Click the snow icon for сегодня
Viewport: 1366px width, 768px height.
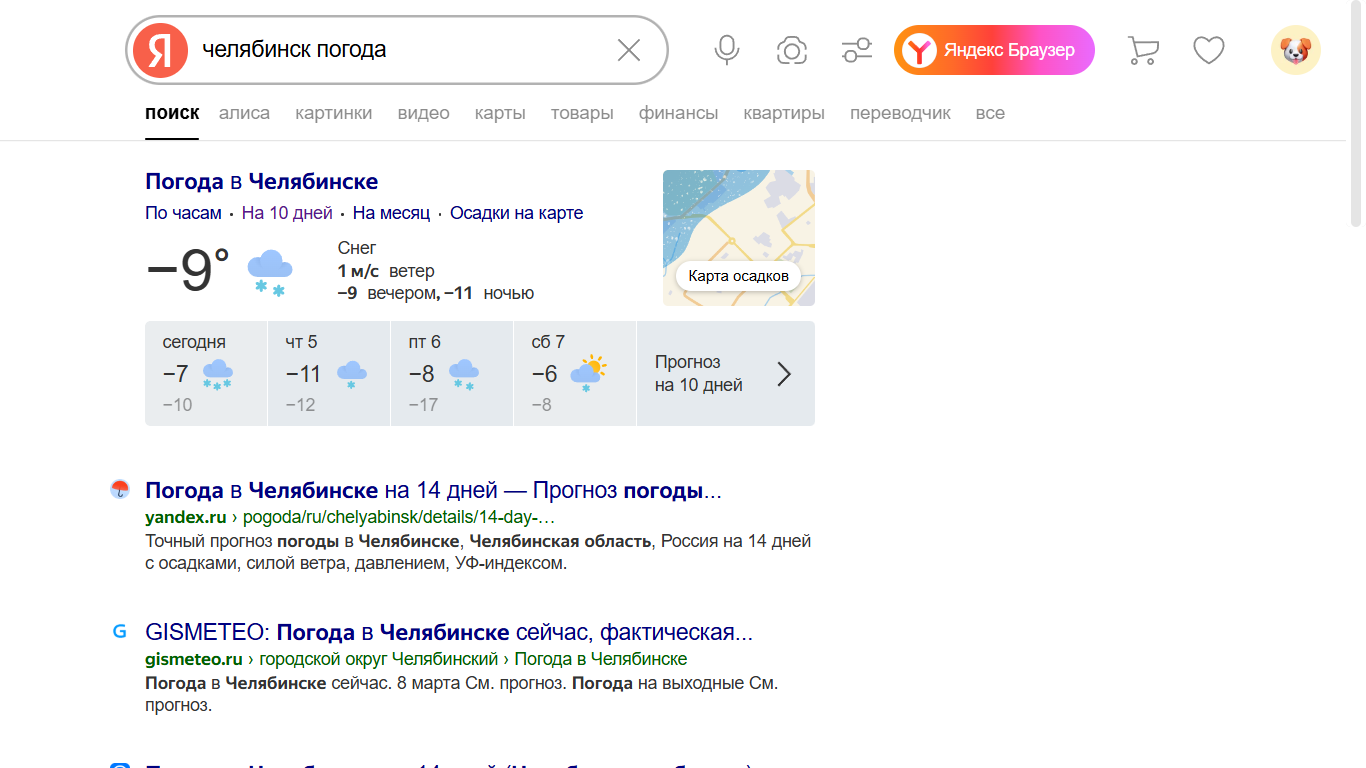pyautogui.click(x=217, y=375)
